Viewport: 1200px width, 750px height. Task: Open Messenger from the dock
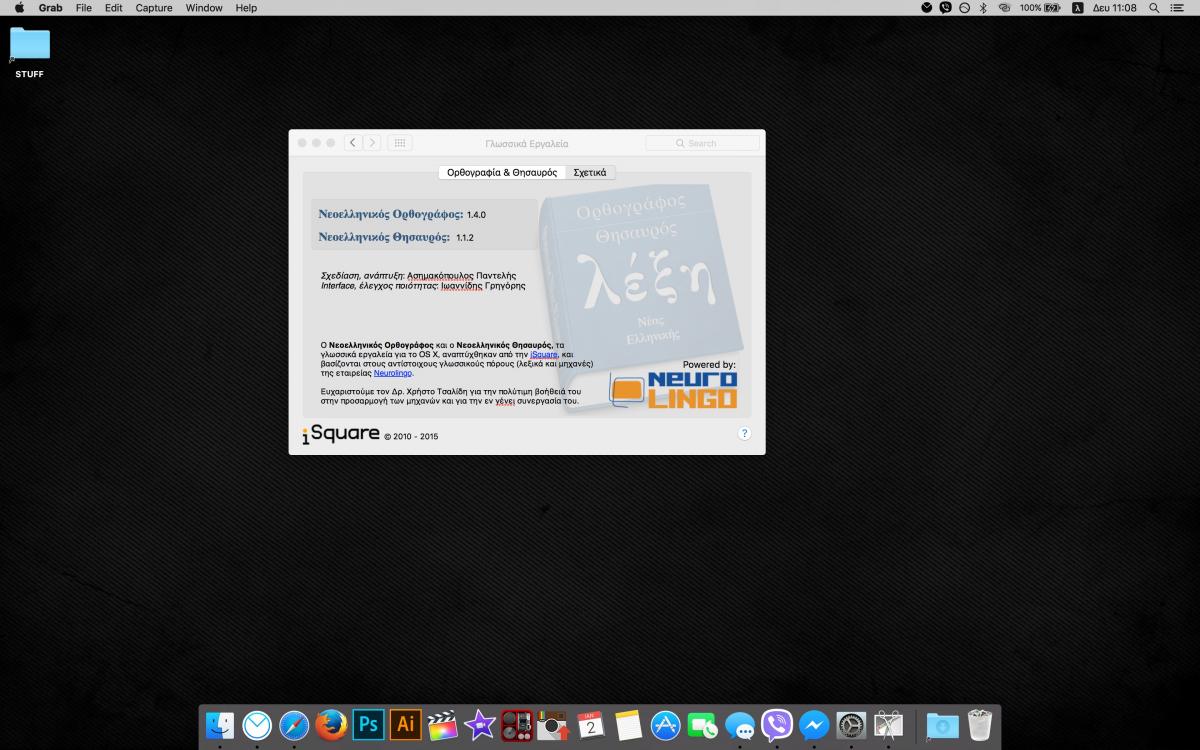pos(814,725)
